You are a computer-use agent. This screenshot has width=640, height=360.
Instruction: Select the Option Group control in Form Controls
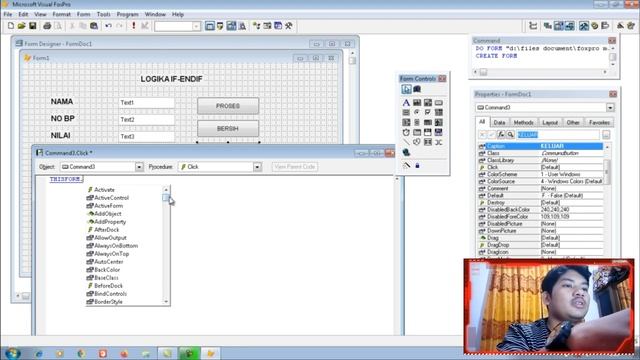click(x=417, y=112)
